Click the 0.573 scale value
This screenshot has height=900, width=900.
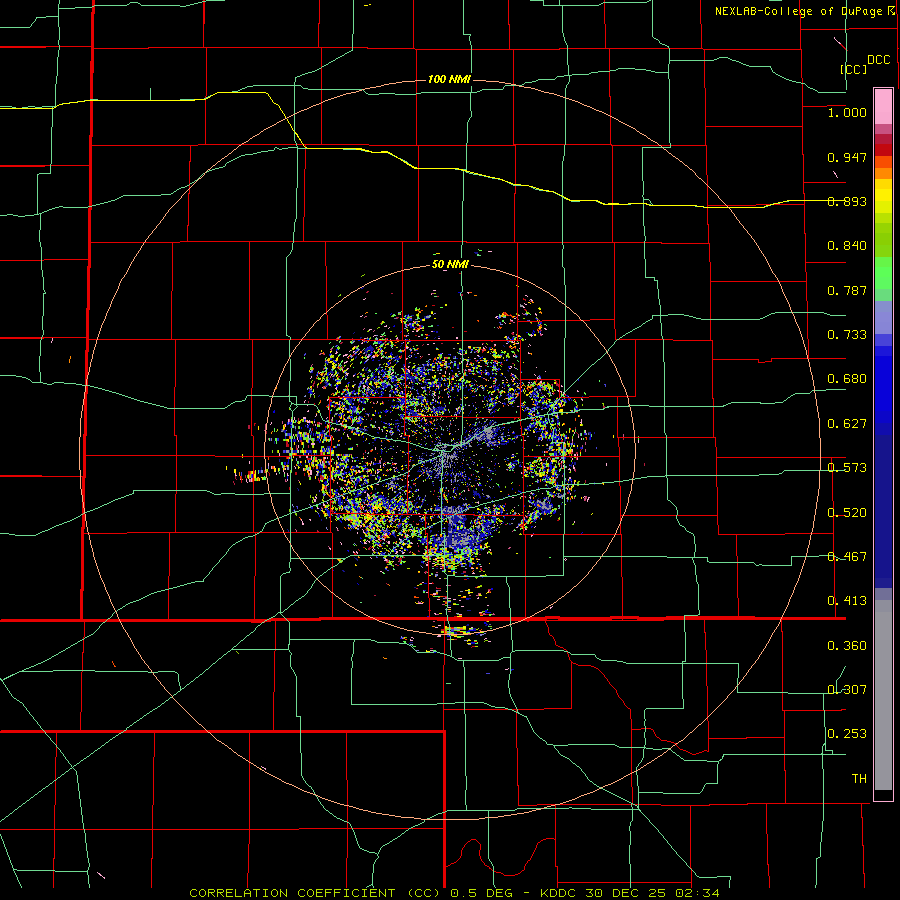click(x=847, y=468)
